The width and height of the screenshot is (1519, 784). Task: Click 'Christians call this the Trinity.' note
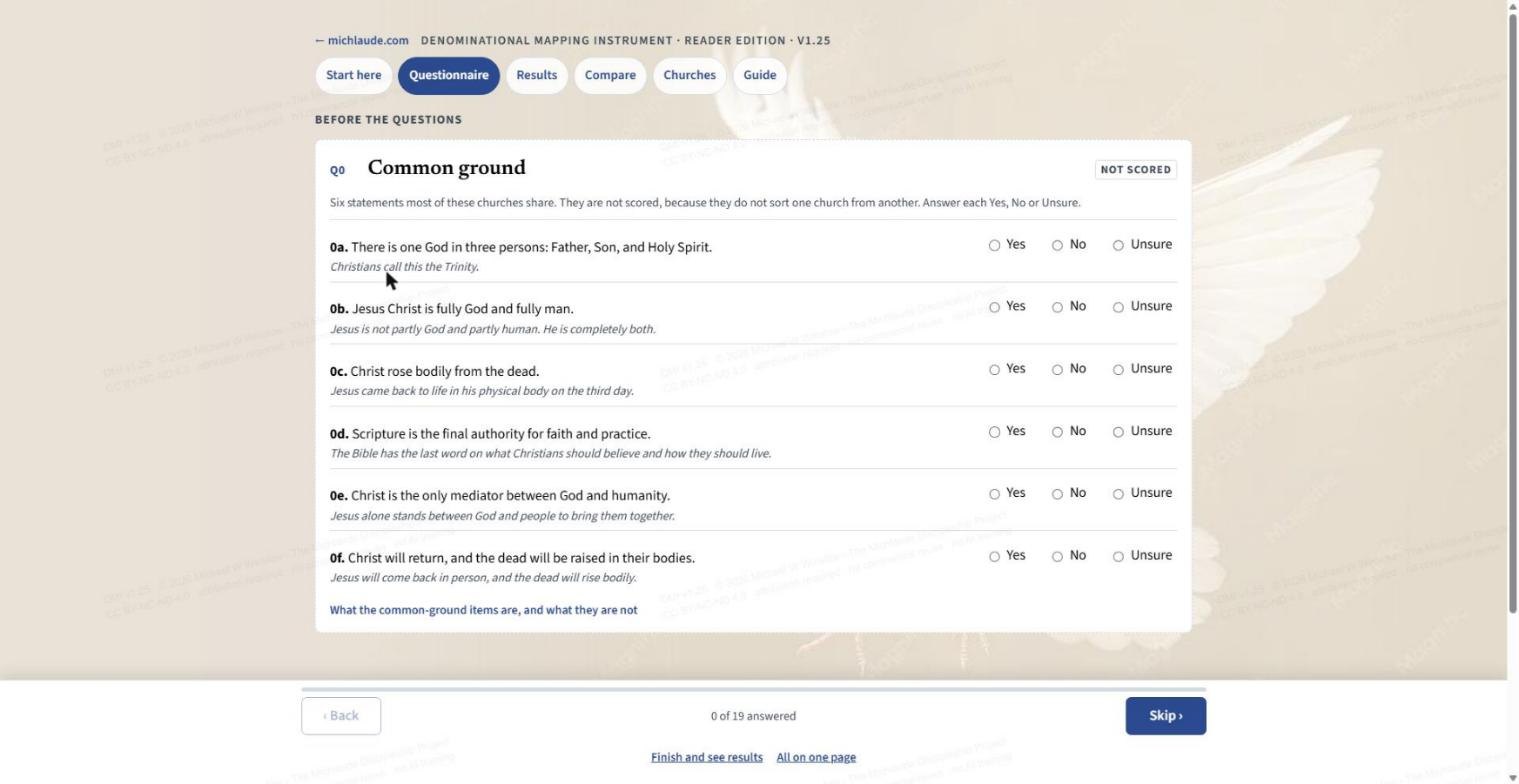404,267
